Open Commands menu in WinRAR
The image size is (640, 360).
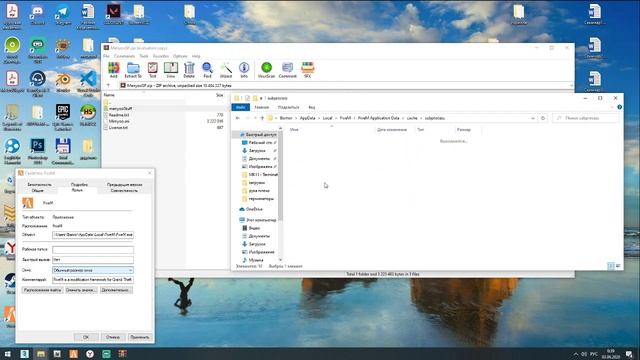pos(124,56)
